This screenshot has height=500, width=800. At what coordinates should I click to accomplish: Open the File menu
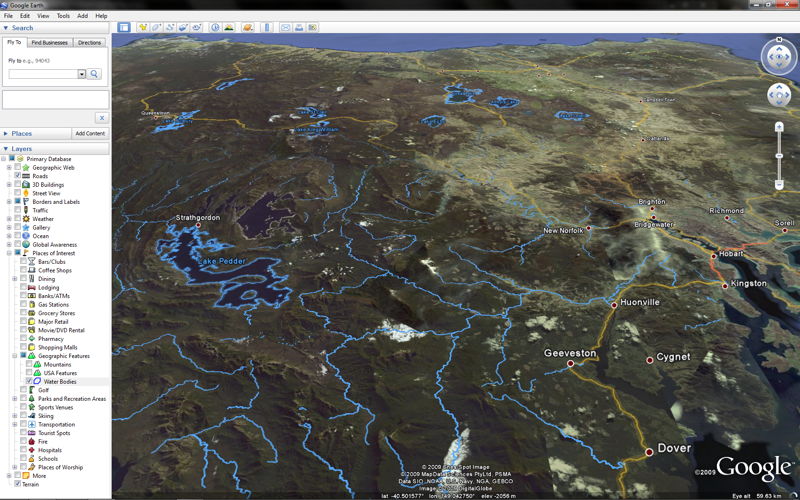tap(8, 16)
